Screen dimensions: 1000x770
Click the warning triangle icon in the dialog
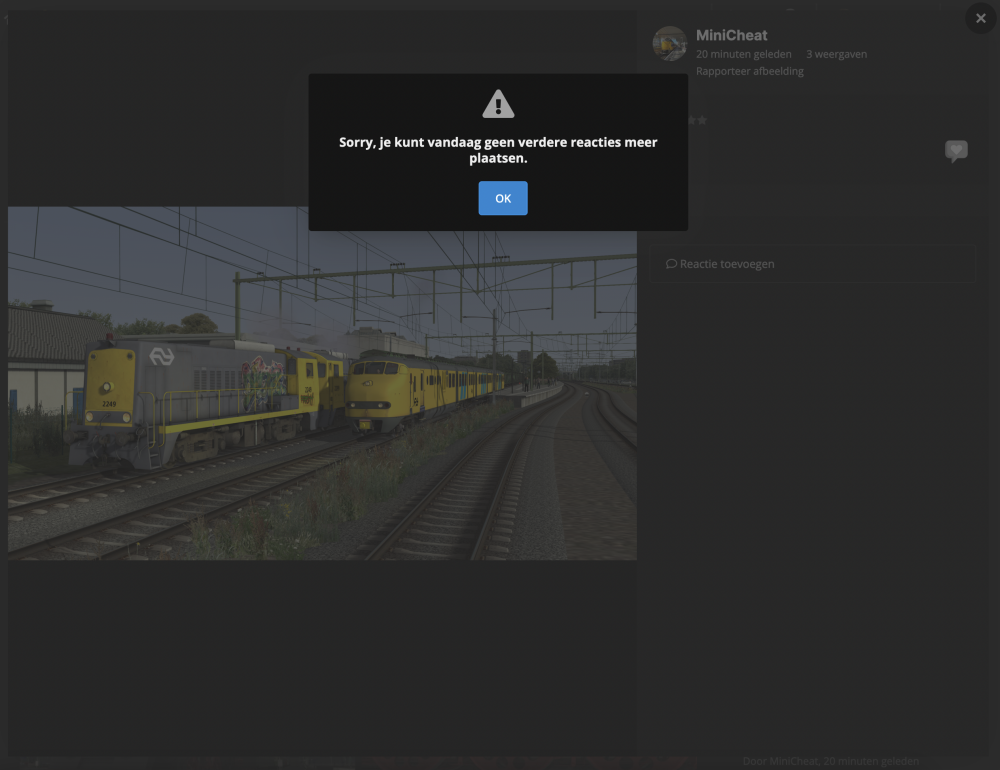[x=498, y=103]
